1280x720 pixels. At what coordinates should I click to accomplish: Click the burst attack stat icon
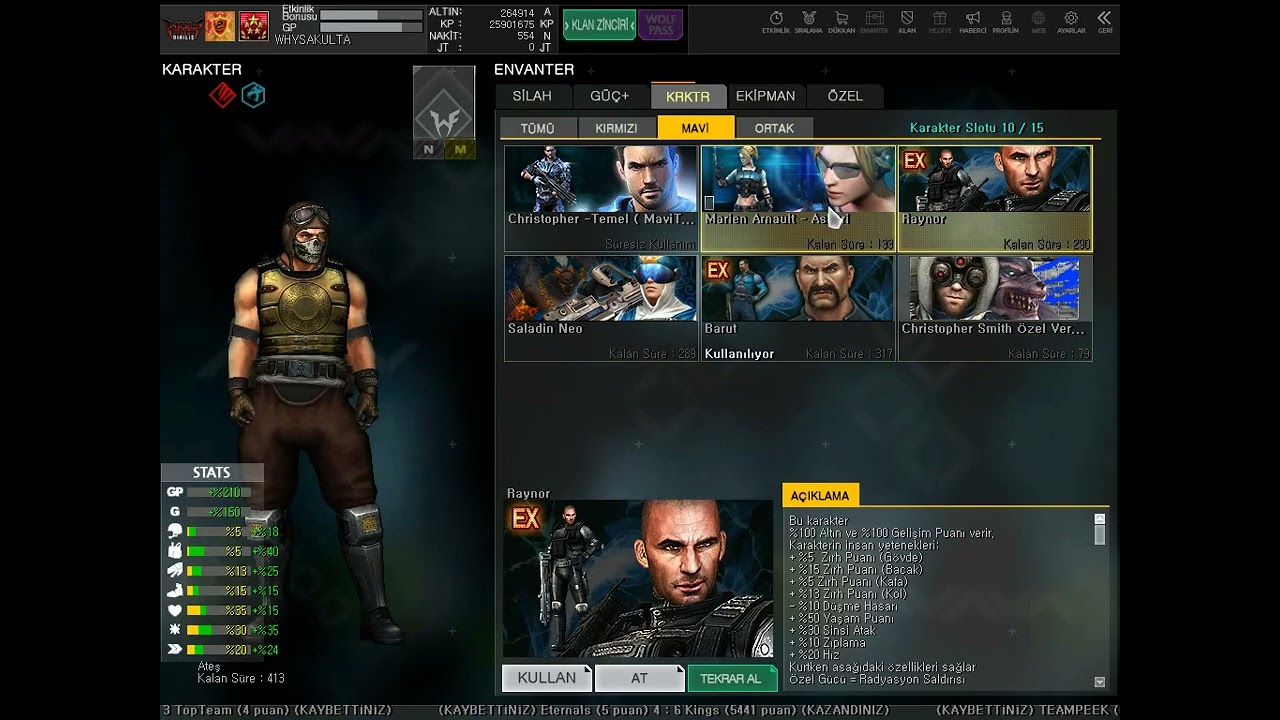coord(175,630)
